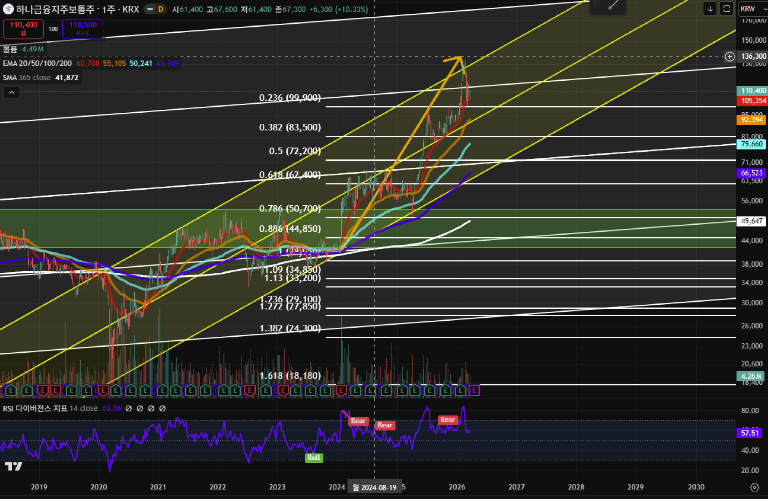Click the teal 110,400 price label
Image resolution: width=768 pixels, height=499 pixels.
click(752, 91)
